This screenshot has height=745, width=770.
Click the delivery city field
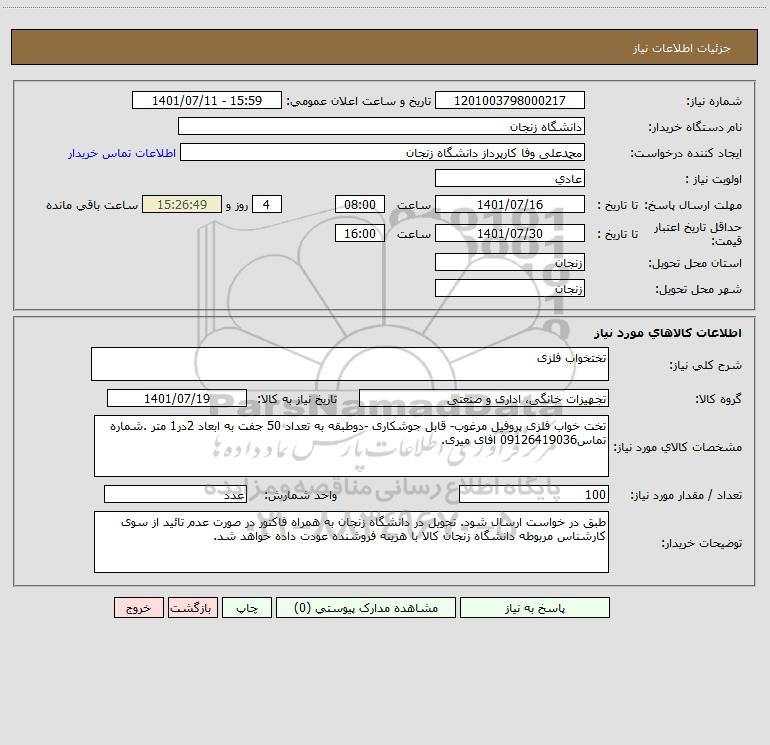pyautogui.click(x=510, y=288)
